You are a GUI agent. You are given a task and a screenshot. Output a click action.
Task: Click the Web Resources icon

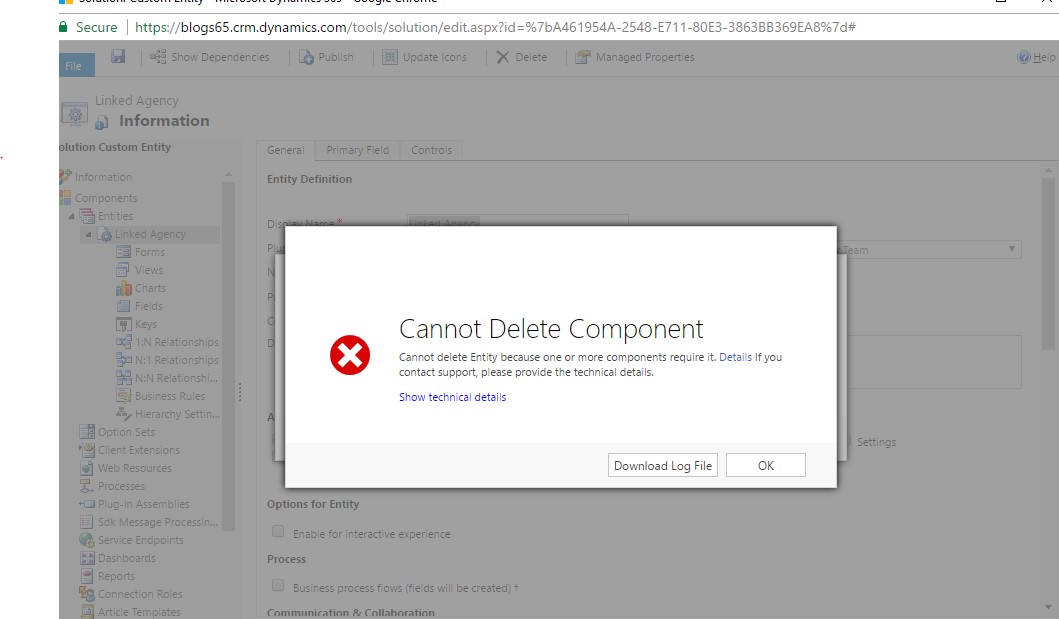pyautogui.click(x=87, y=468)
